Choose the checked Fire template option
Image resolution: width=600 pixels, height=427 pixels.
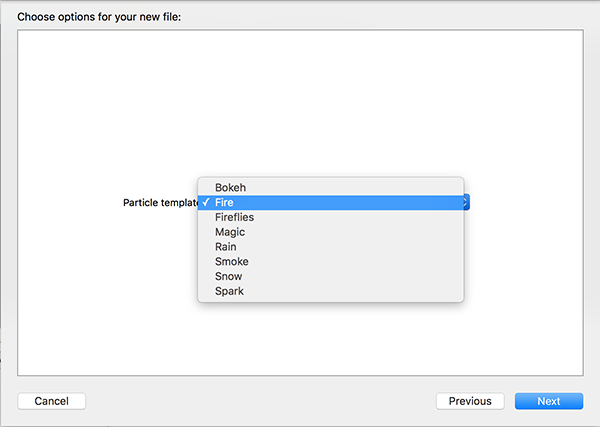(331, 202)
